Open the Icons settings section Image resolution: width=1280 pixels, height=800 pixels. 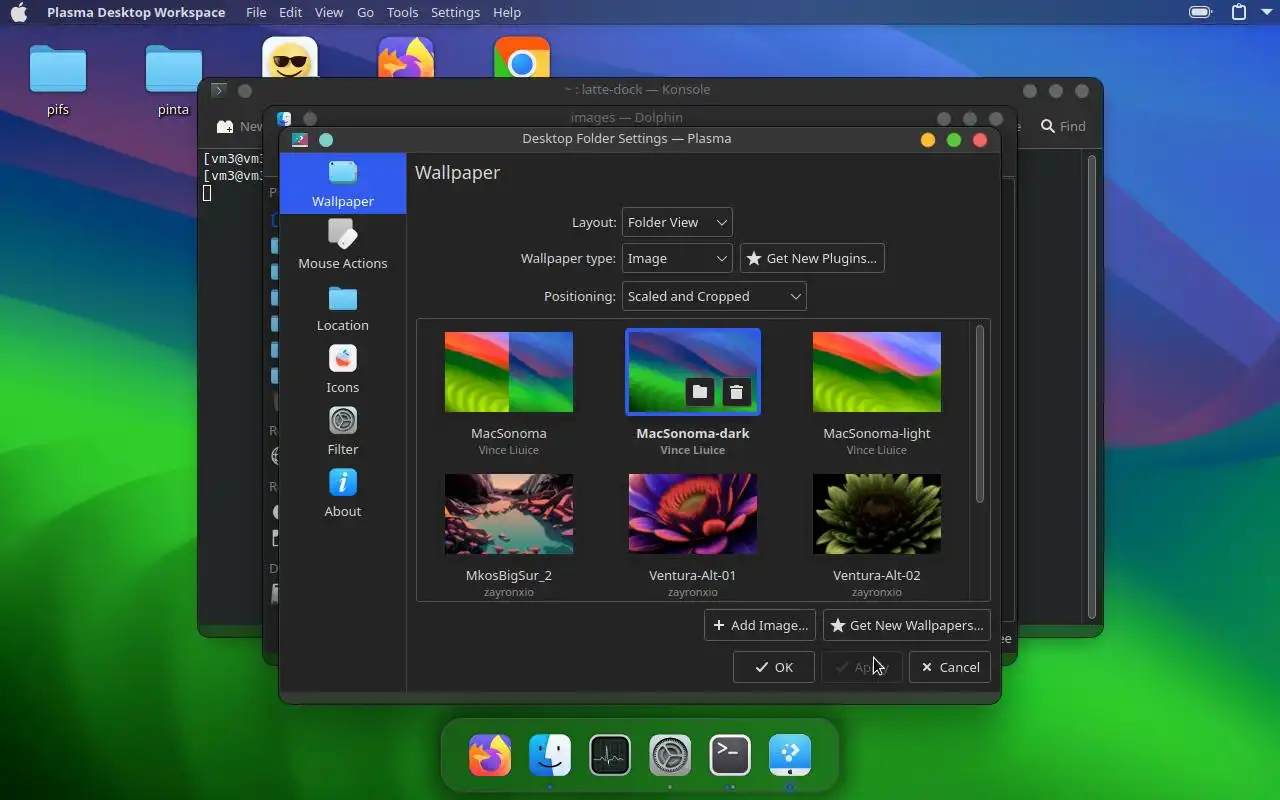pos(343,370)
